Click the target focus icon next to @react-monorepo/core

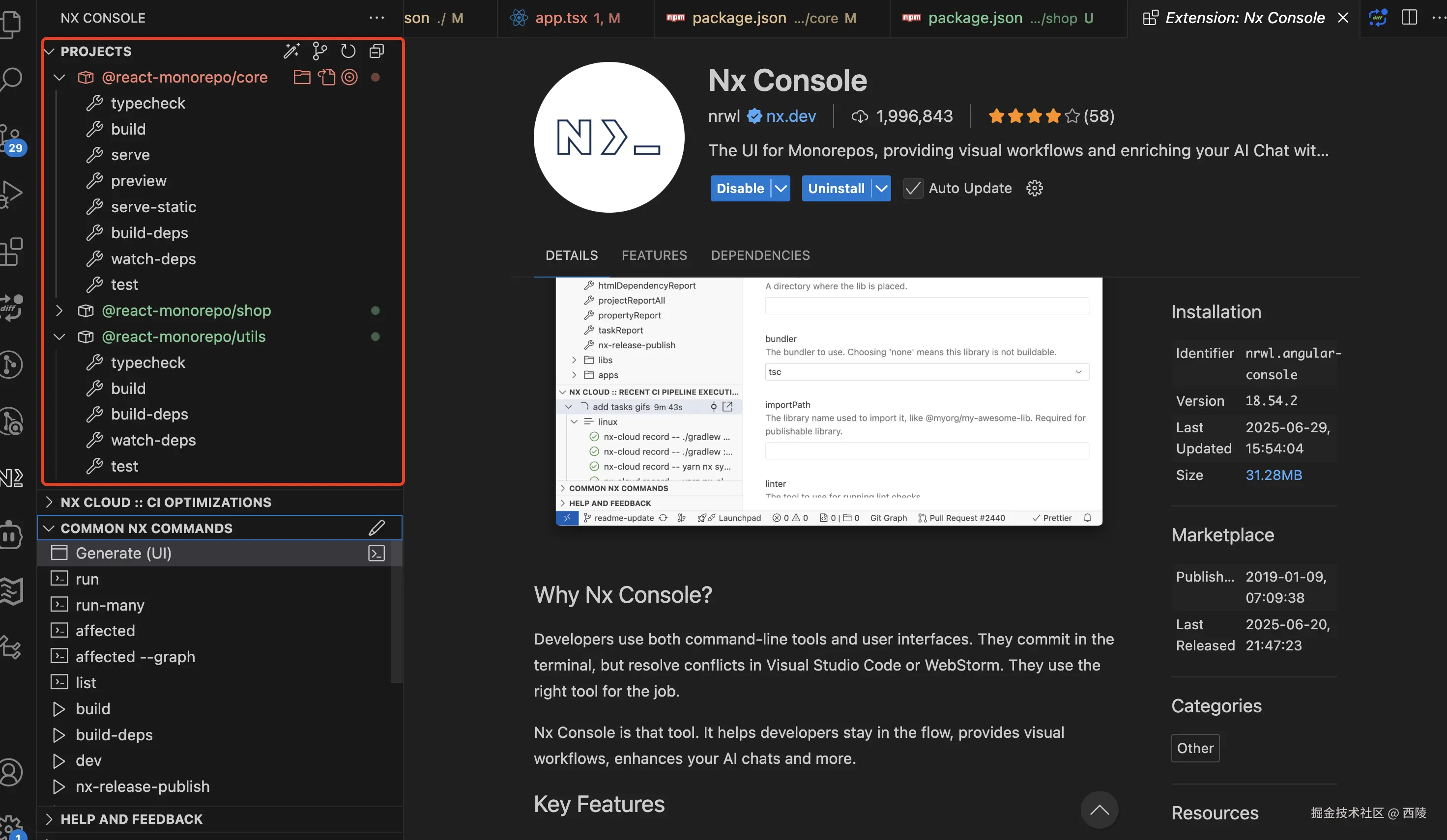(x=349, y=77)
